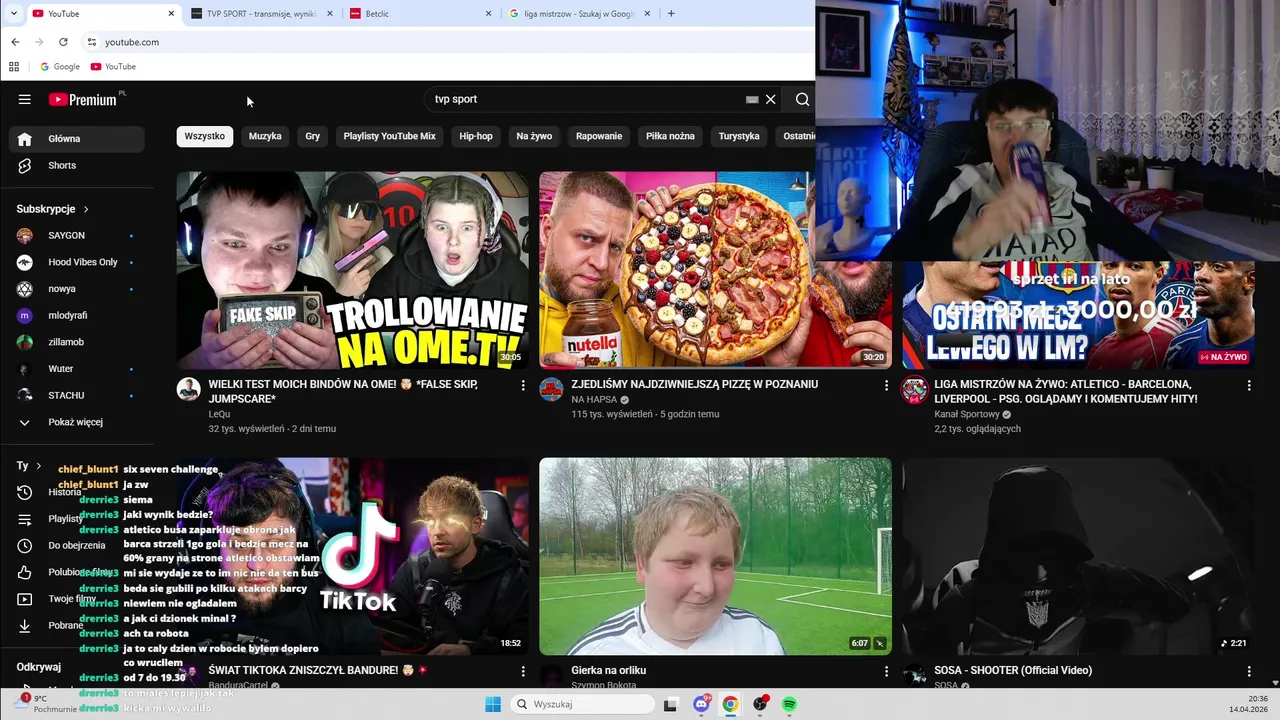Screen dimensions: 1280x720
Task: Open the on-screen keyboard icon in search
Action: pos(752,99)
